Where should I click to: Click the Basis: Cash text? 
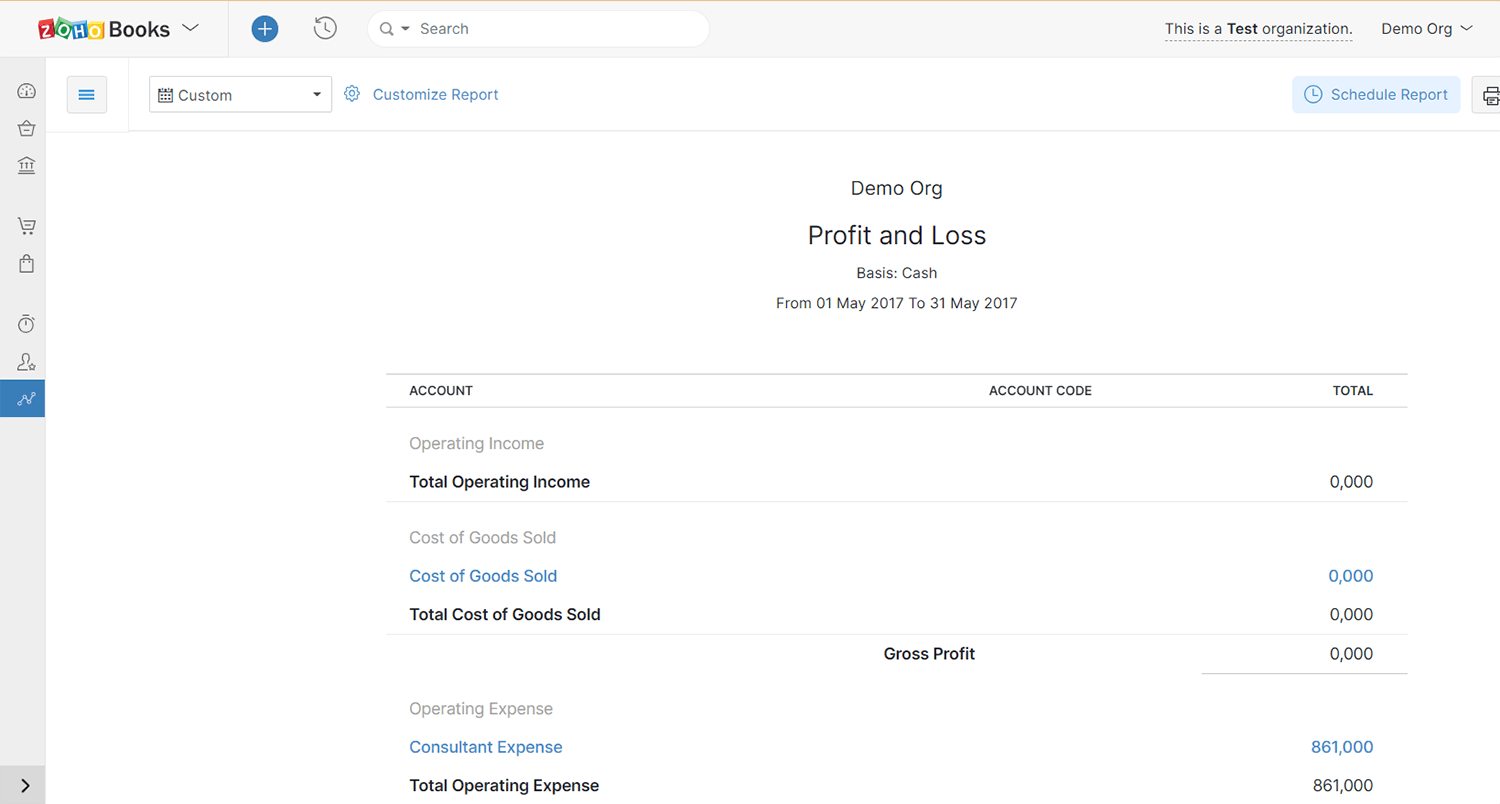pyautogui.click(x=897, y=273)
